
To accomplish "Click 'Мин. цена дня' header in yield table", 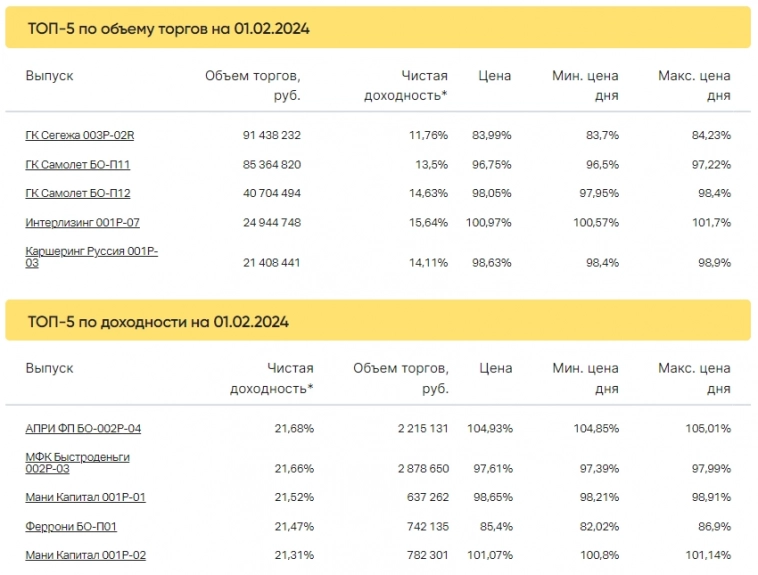I will (x=586, y=378).
